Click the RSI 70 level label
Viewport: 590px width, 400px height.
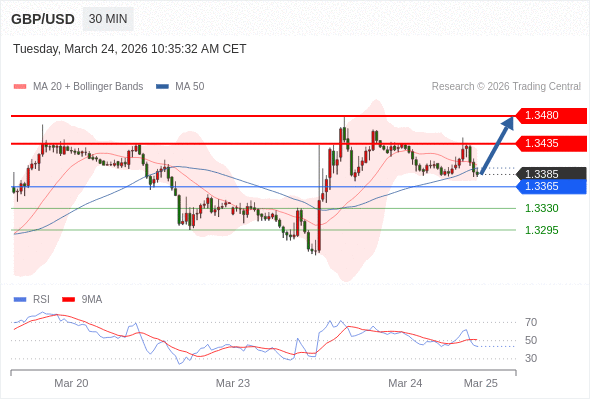[531, 322]
